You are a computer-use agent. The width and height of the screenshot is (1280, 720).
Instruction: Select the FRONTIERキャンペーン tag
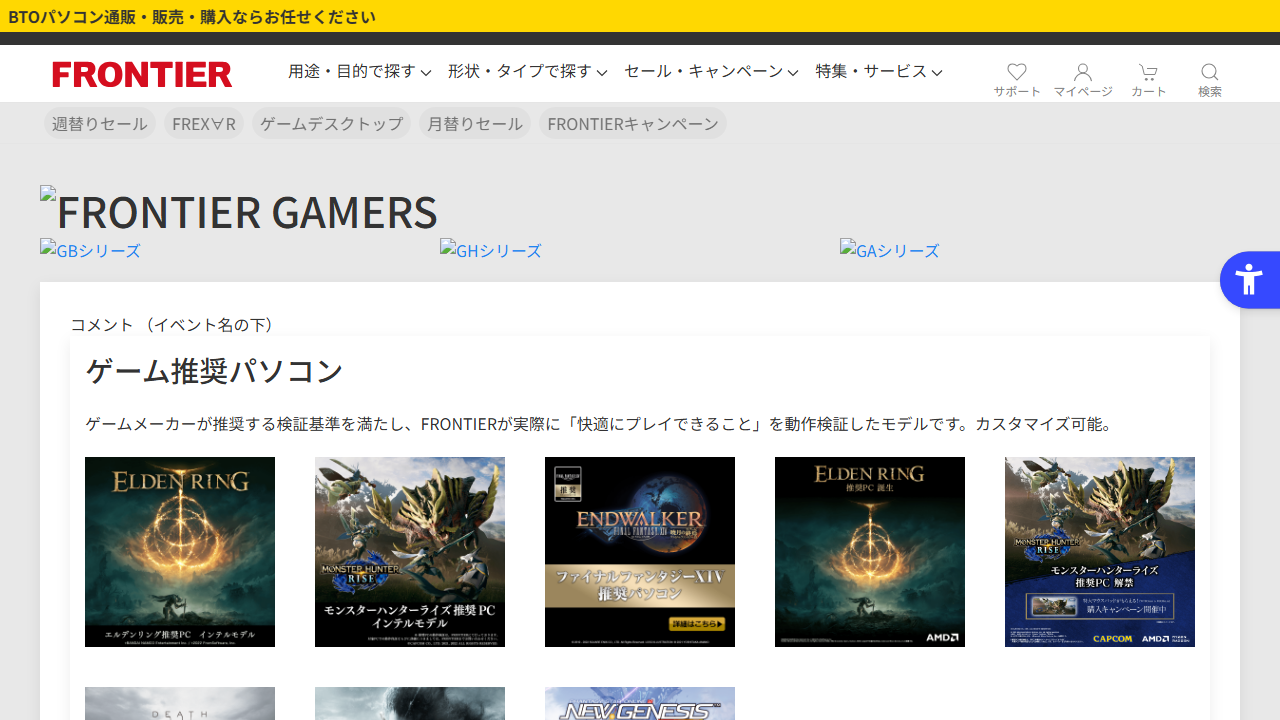pyautogui.click(x=633, y=123)
